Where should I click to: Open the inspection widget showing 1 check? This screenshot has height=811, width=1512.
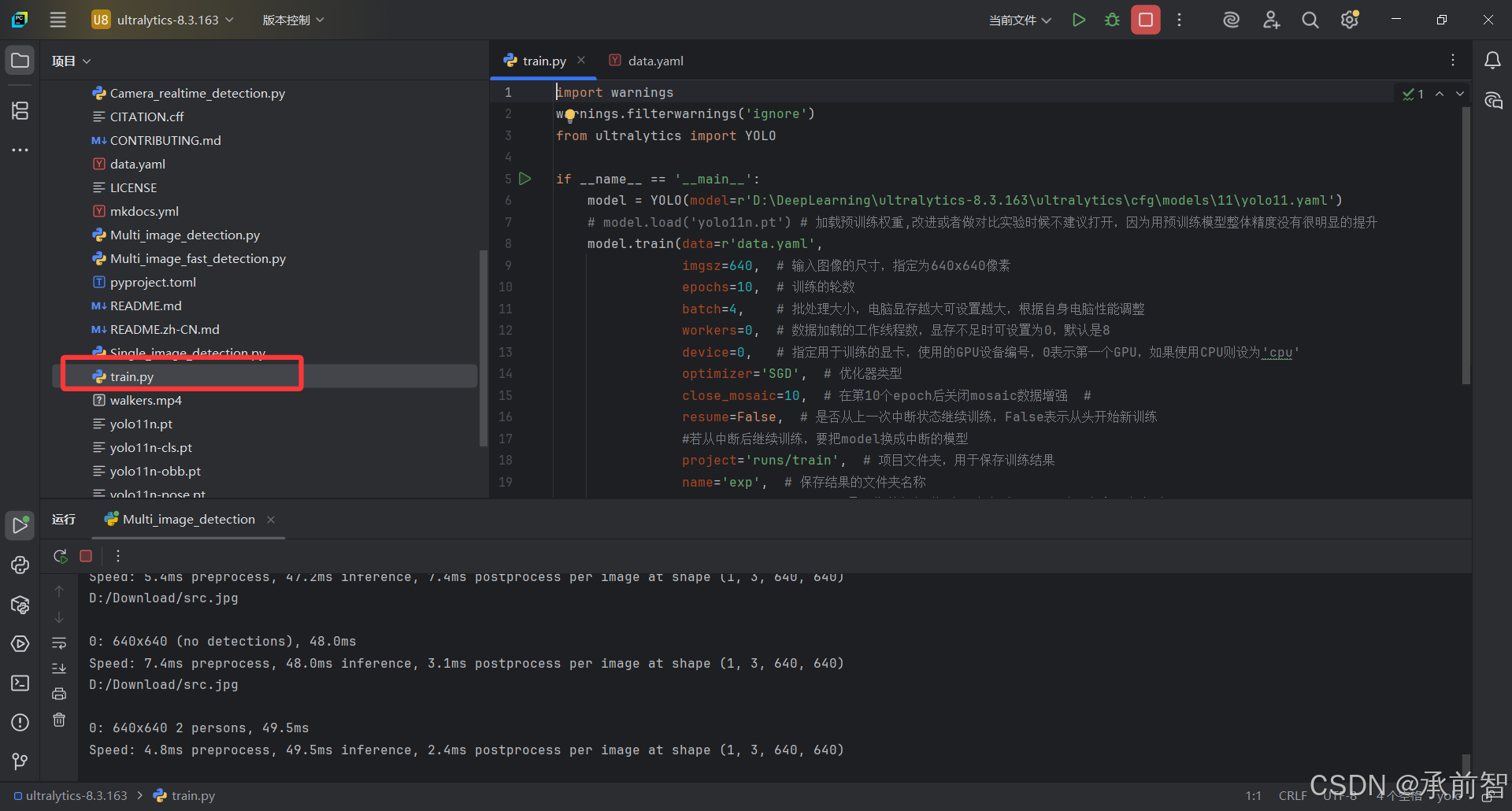point(1413,94)
